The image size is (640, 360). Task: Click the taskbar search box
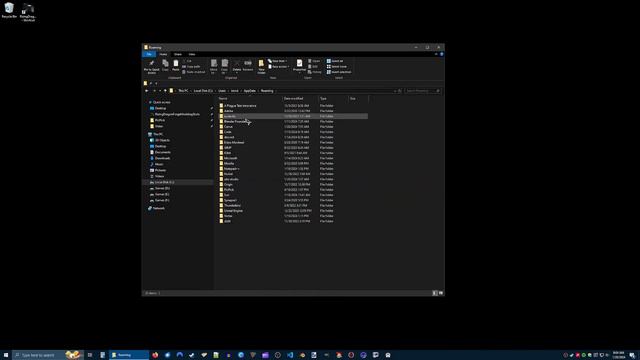(x=48, y=355)
